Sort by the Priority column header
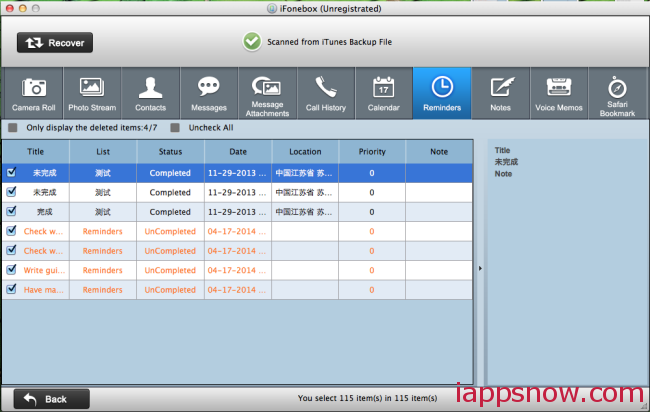The height and width of the screenshot is (412, 650). [372, 152]
